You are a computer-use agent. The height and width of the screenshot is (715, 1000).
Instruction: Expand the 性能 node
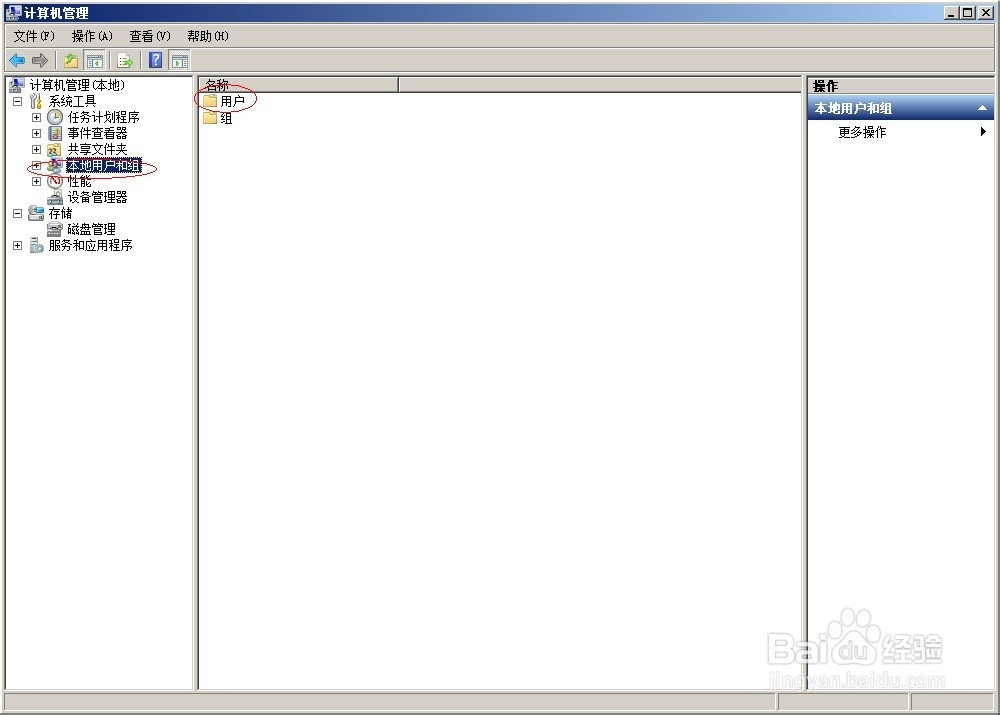point(36,181)
